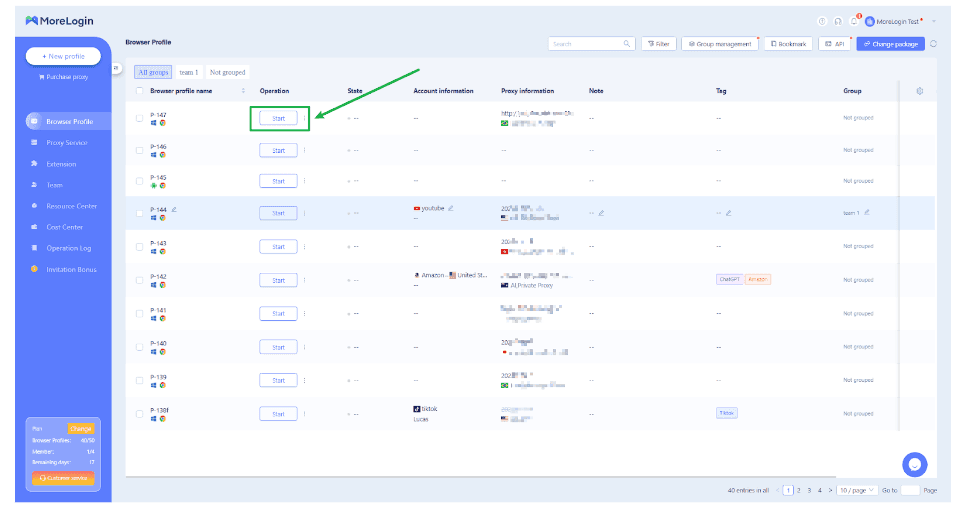Click the profile search input field
959x513 pixels.
585,44
